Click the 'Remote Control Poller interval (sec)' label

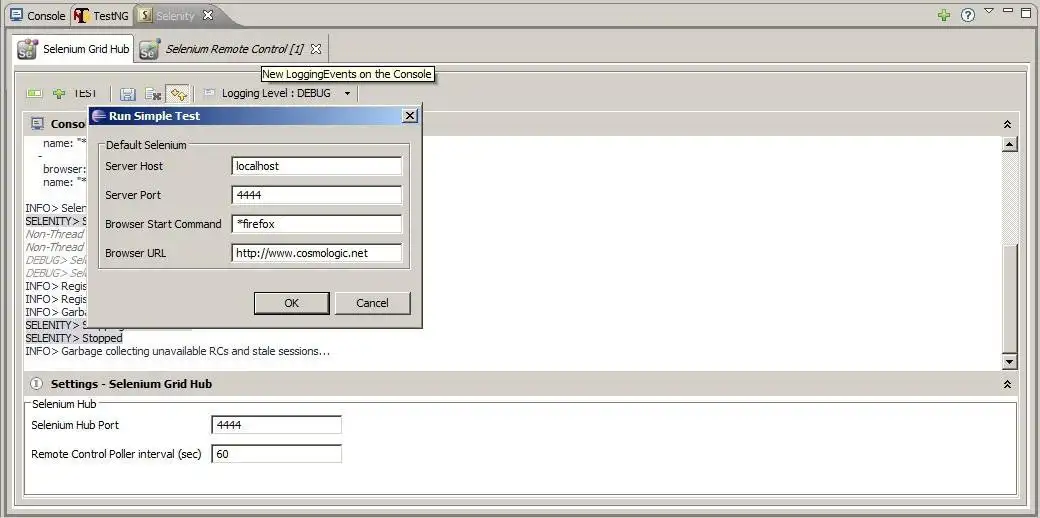116,454
